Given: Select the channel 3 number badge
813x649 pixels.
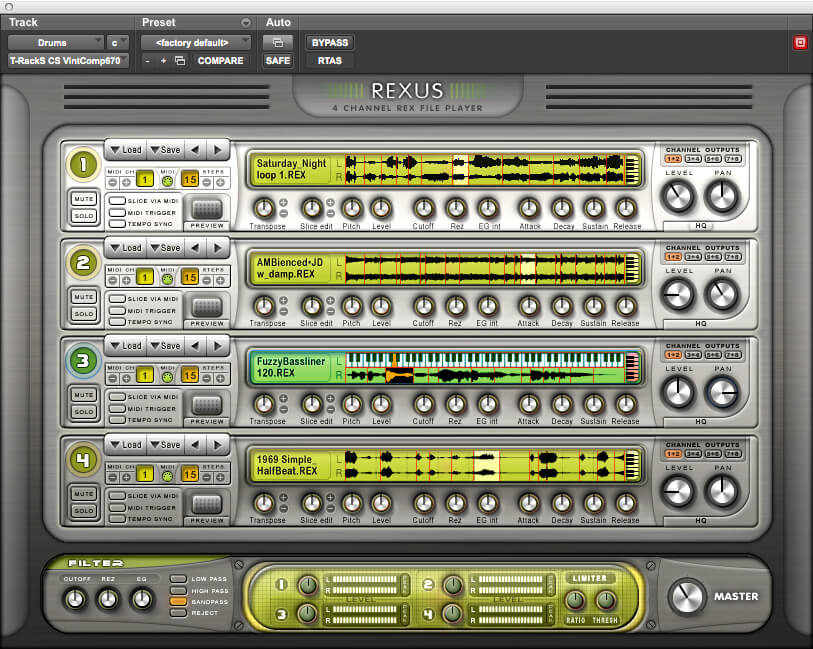Looking at the screenshot, I should point(83,361).
